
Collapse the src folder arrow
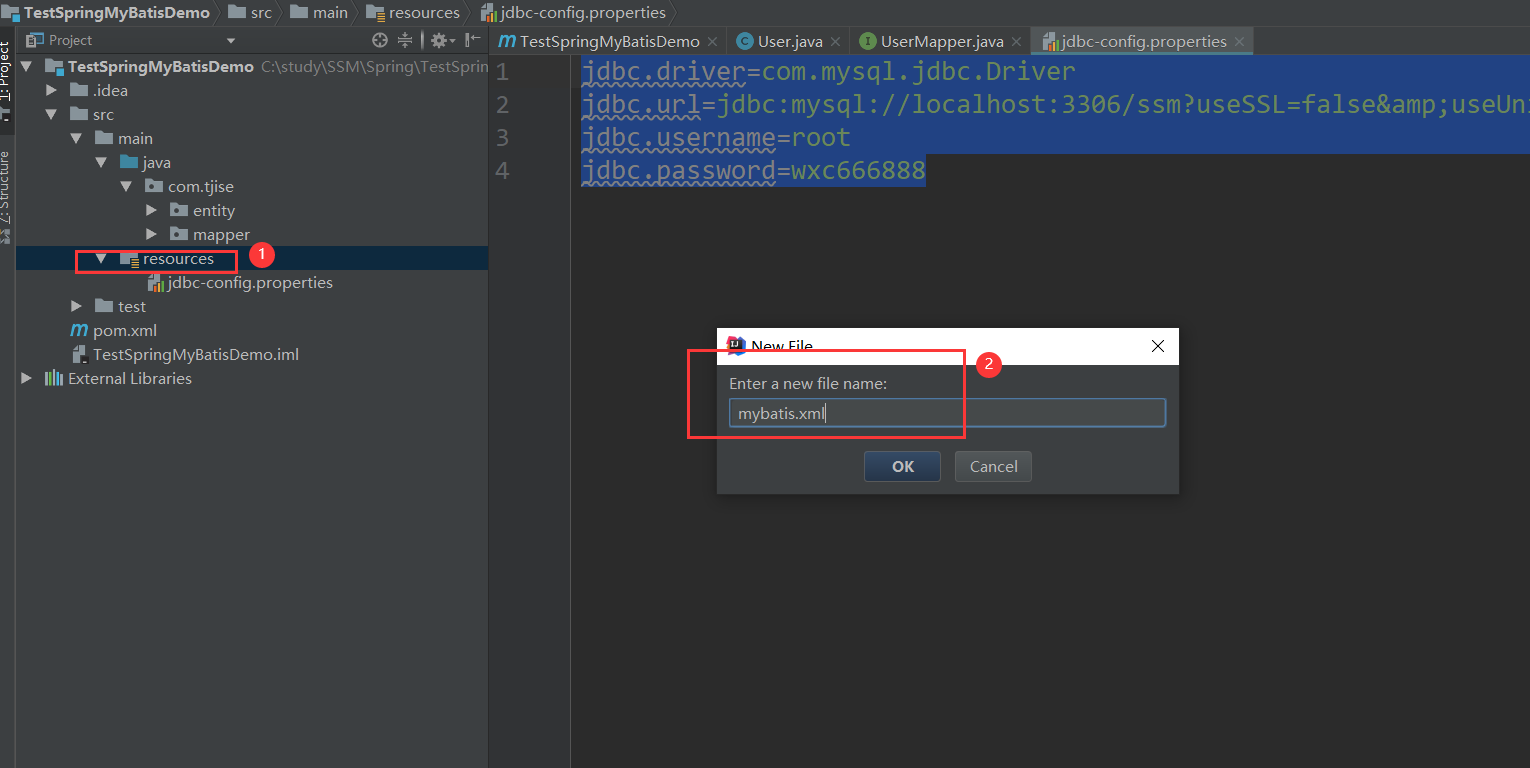[52, 115]
